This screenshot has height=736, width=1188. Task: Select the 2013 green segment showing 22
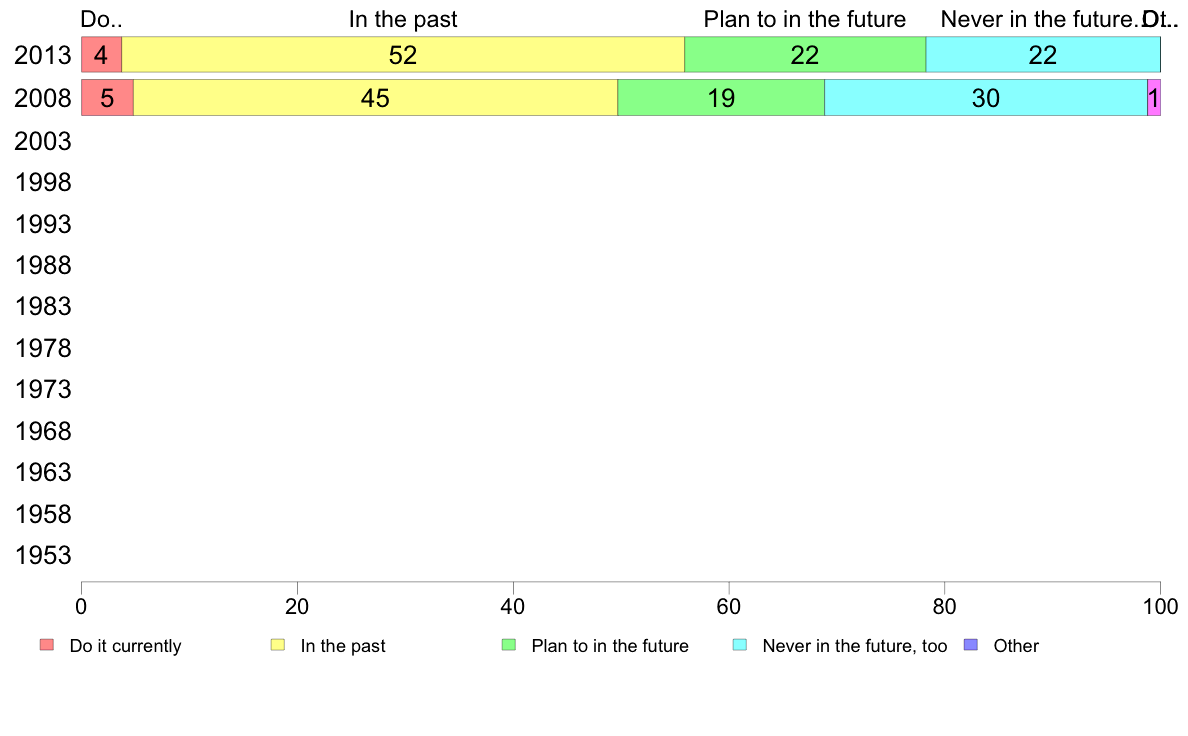coord(805,55)
